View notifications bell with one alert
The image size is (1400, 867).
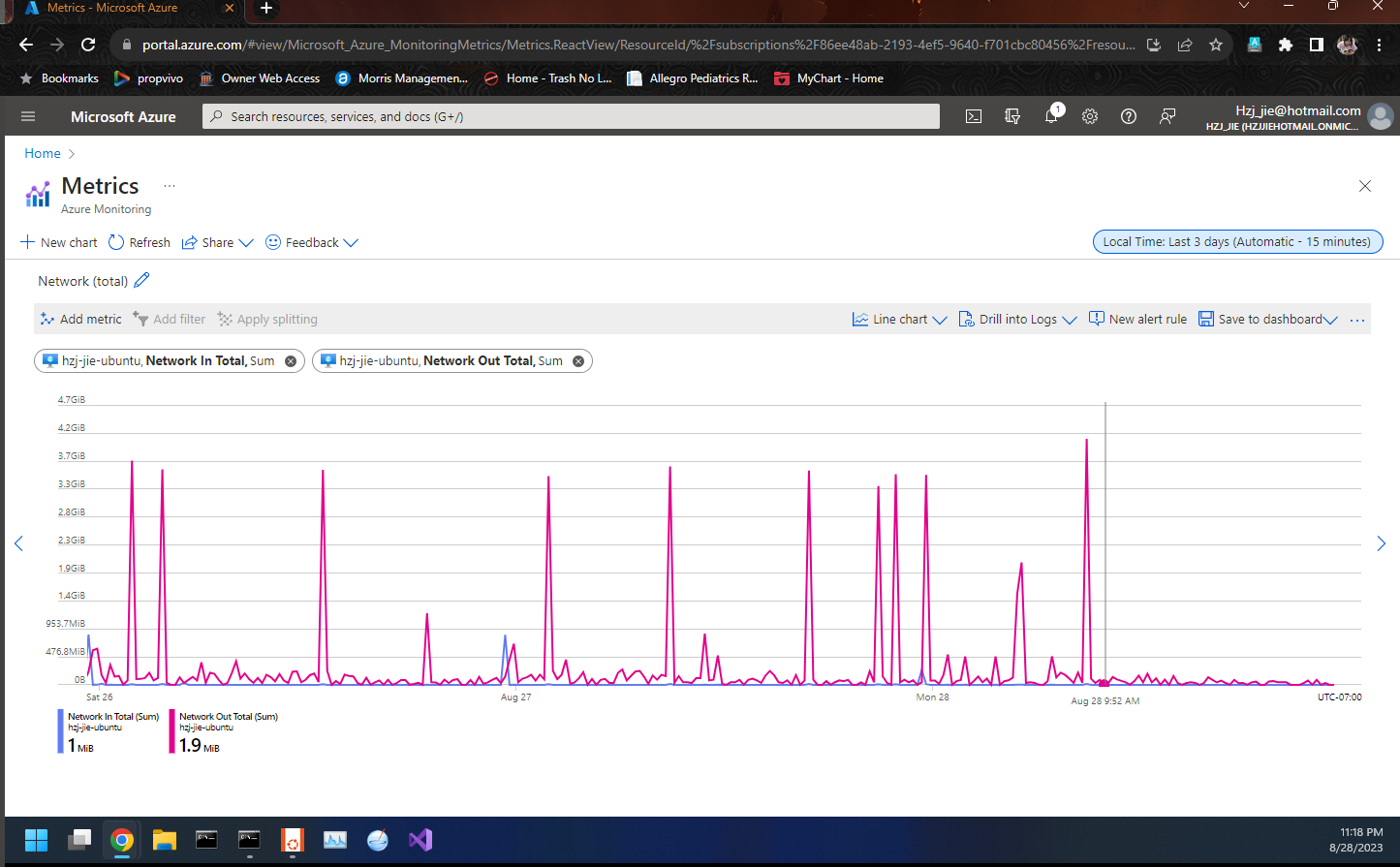tap(1050, 115)
